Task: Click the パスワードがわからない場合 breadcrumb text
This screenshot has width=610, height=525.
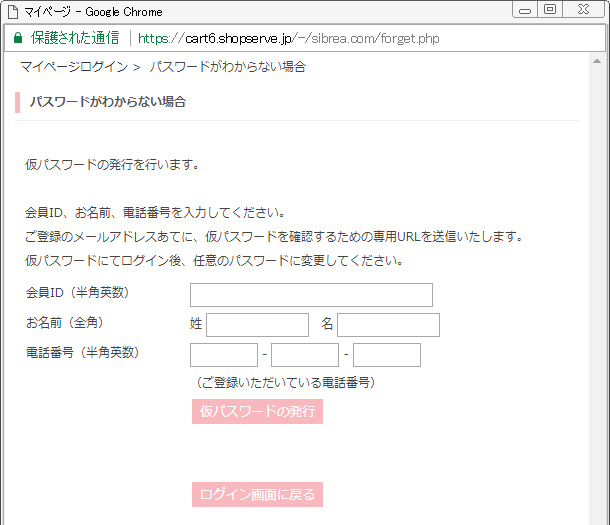Action: 227,67
